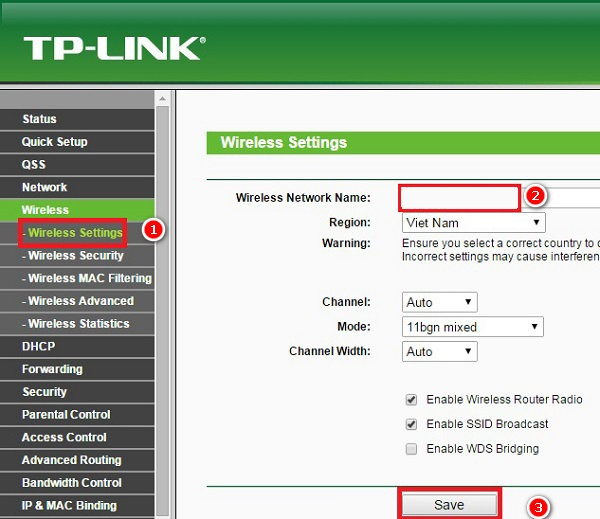Image resolution: width=600 pixels, height=519 pixels.
Task: Enable Wireless Router Radio checkbox
Action: [x=411, y=400]
